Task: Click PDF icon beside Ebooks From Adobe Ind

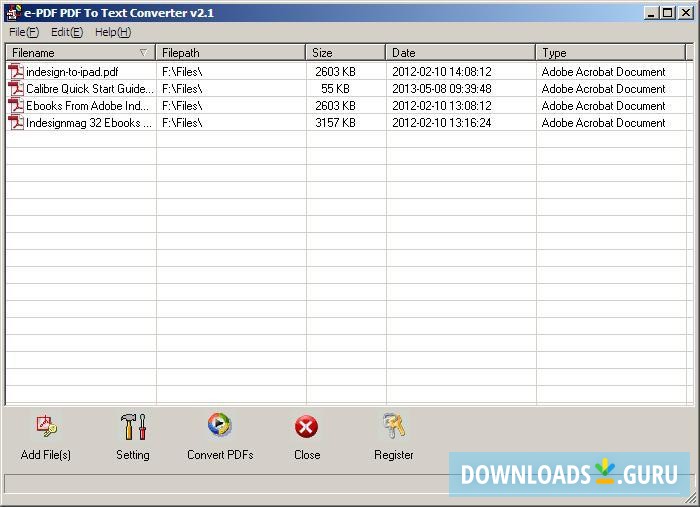Action: coord(16,106)
